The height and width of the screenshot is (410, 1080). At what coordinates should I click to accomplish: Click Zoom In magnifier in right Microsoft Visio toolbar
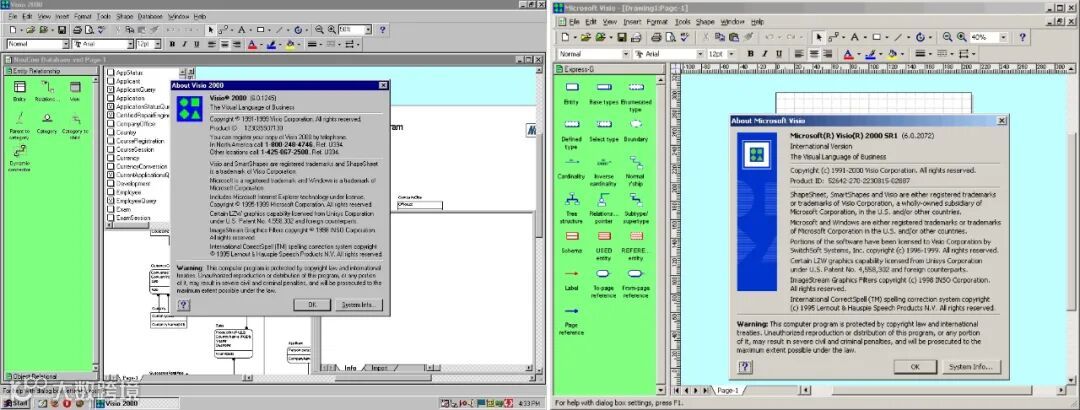(x=962, y=37)
